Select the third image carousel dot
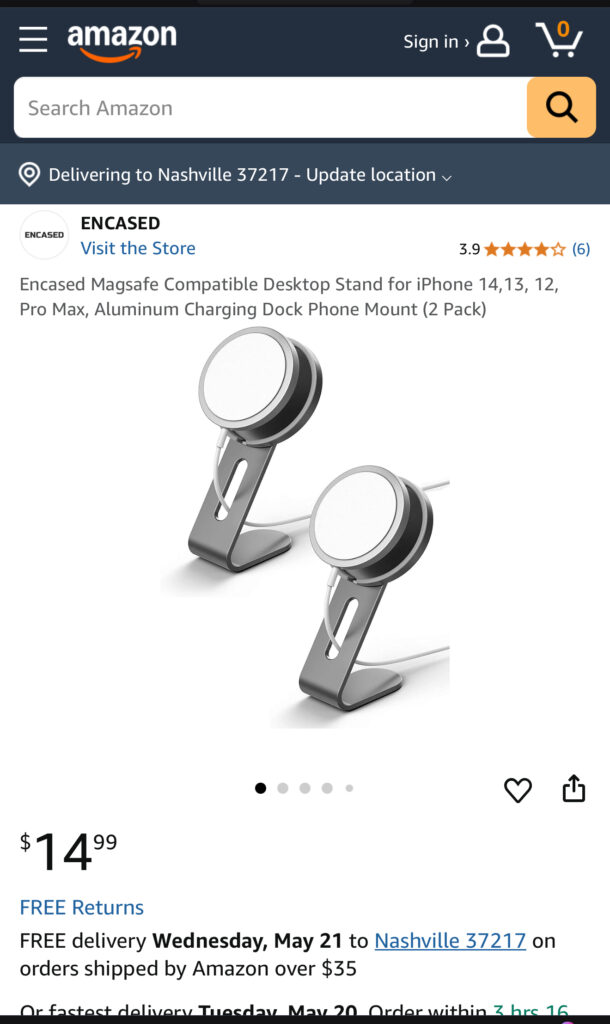Image resolution: width=610 pixels, height=1024 pixels. coord(305,788)
